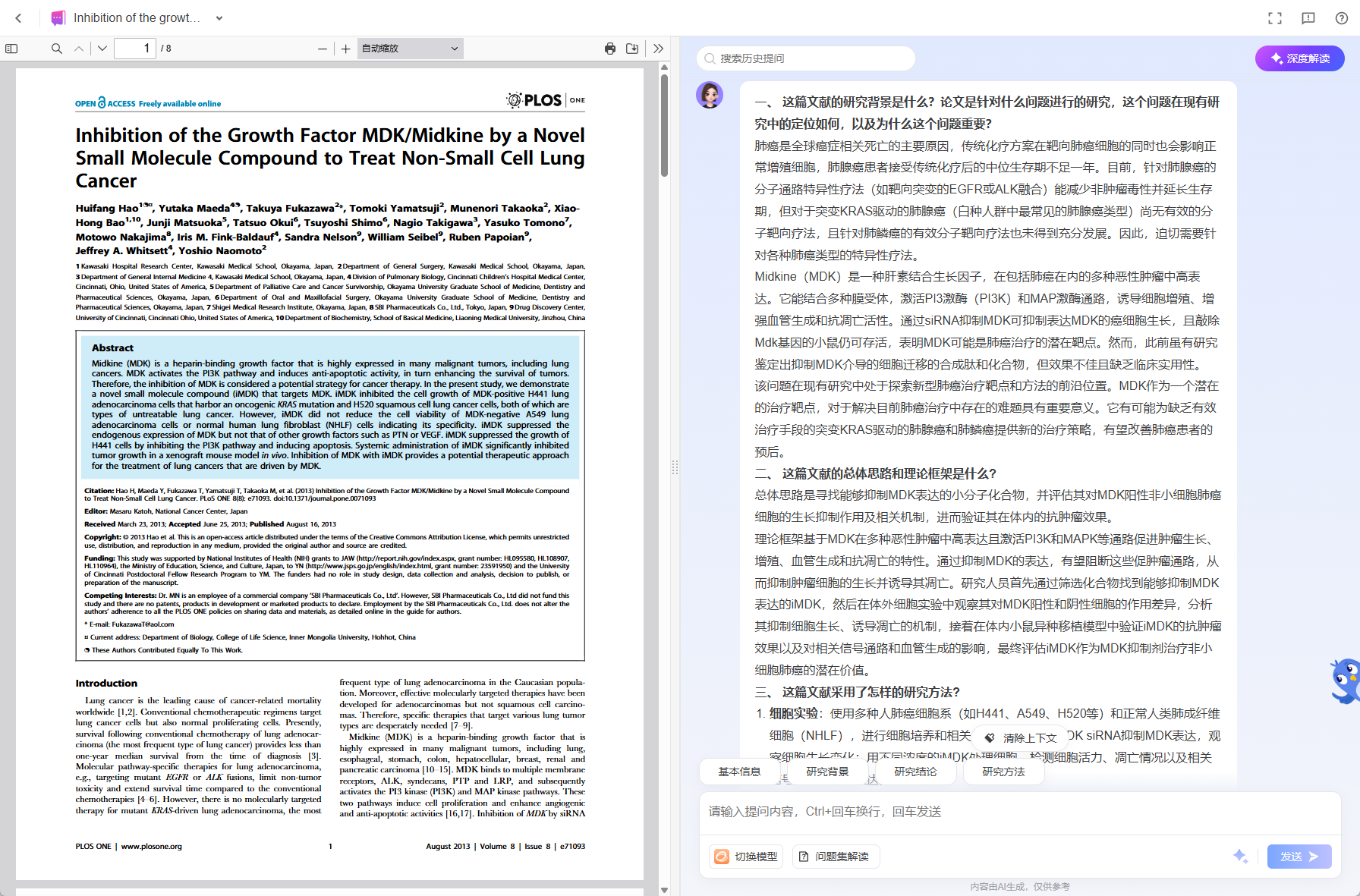Click the Citation line in the PDF
This screenshot has width=1360, height=896.
[326, 494]
